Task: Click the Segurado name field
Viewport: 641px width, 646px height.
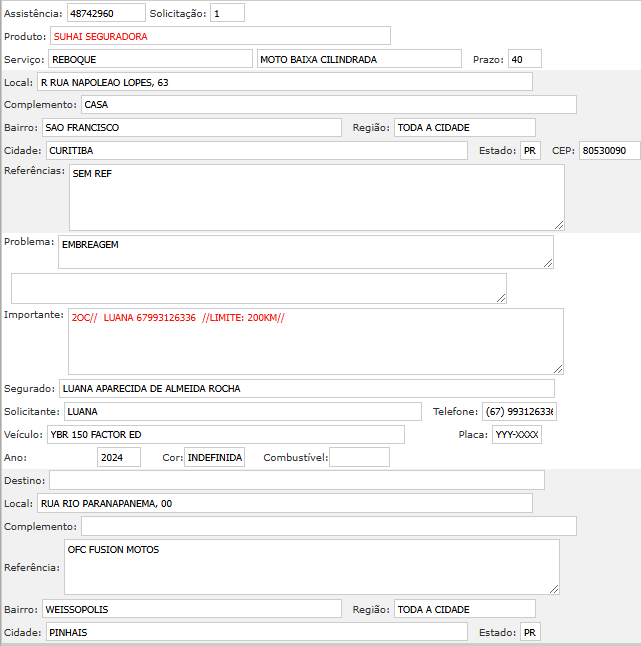Action: point(306,388)
